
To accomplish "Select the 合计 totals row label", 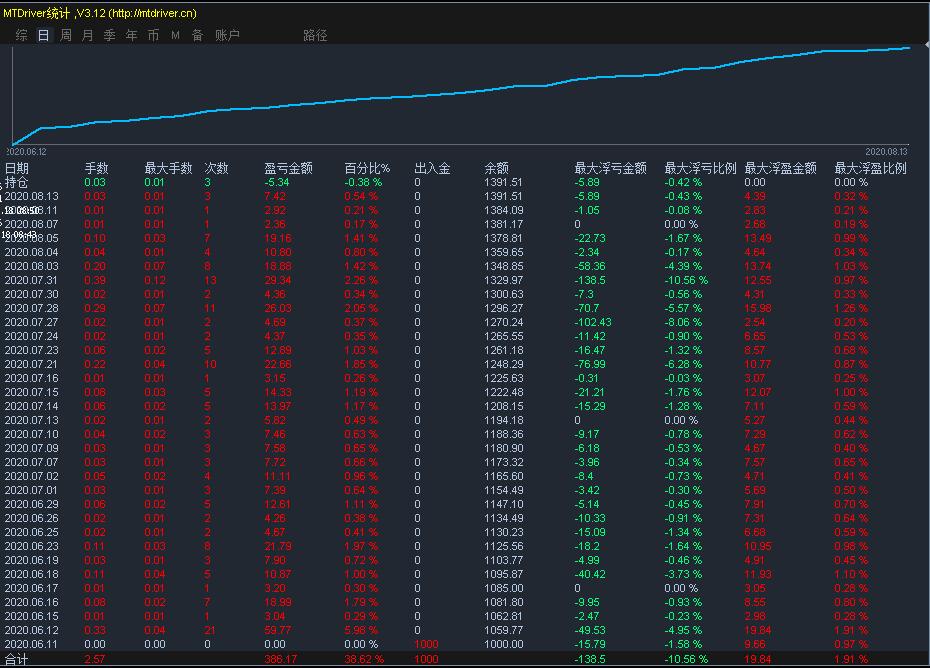I will [17, 659].
